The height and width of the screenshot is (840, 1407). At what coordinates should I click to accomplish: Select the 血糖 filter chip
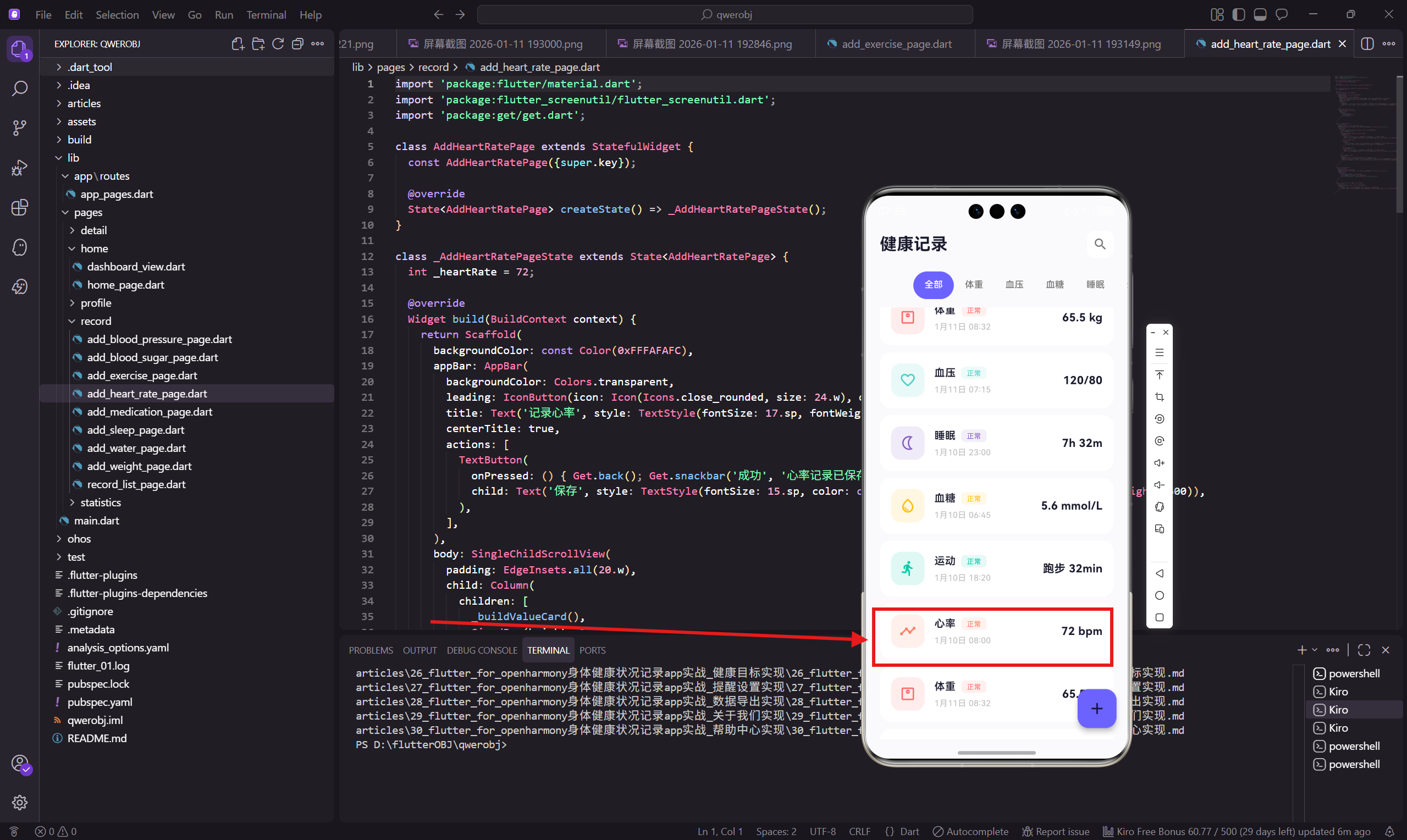click(1055, 284)
